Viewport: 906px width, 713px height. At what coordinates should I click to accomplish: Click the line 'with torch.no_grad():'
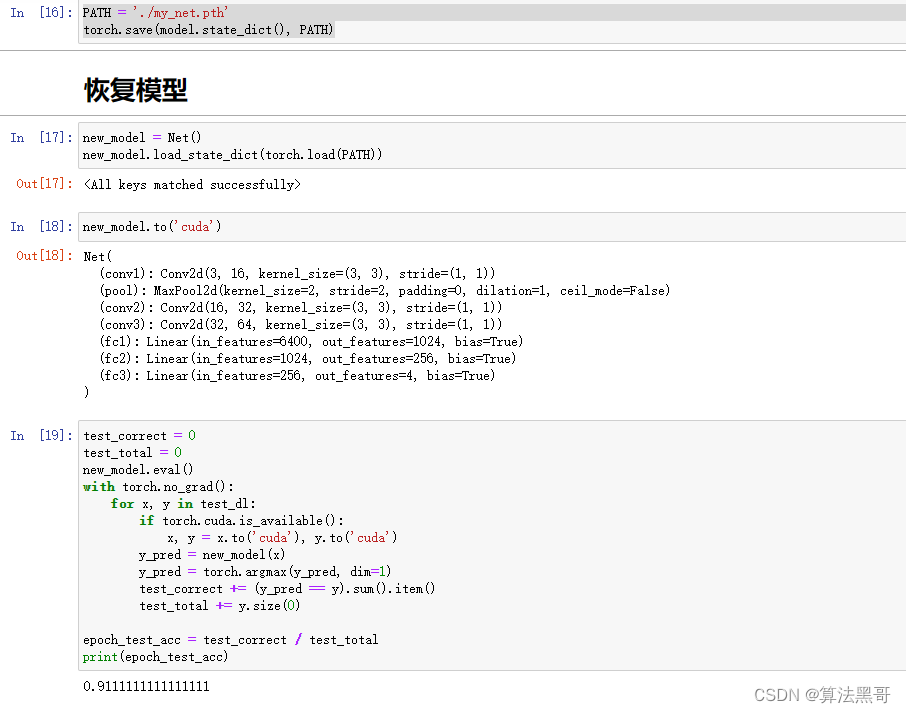click(x=158, y=487)
